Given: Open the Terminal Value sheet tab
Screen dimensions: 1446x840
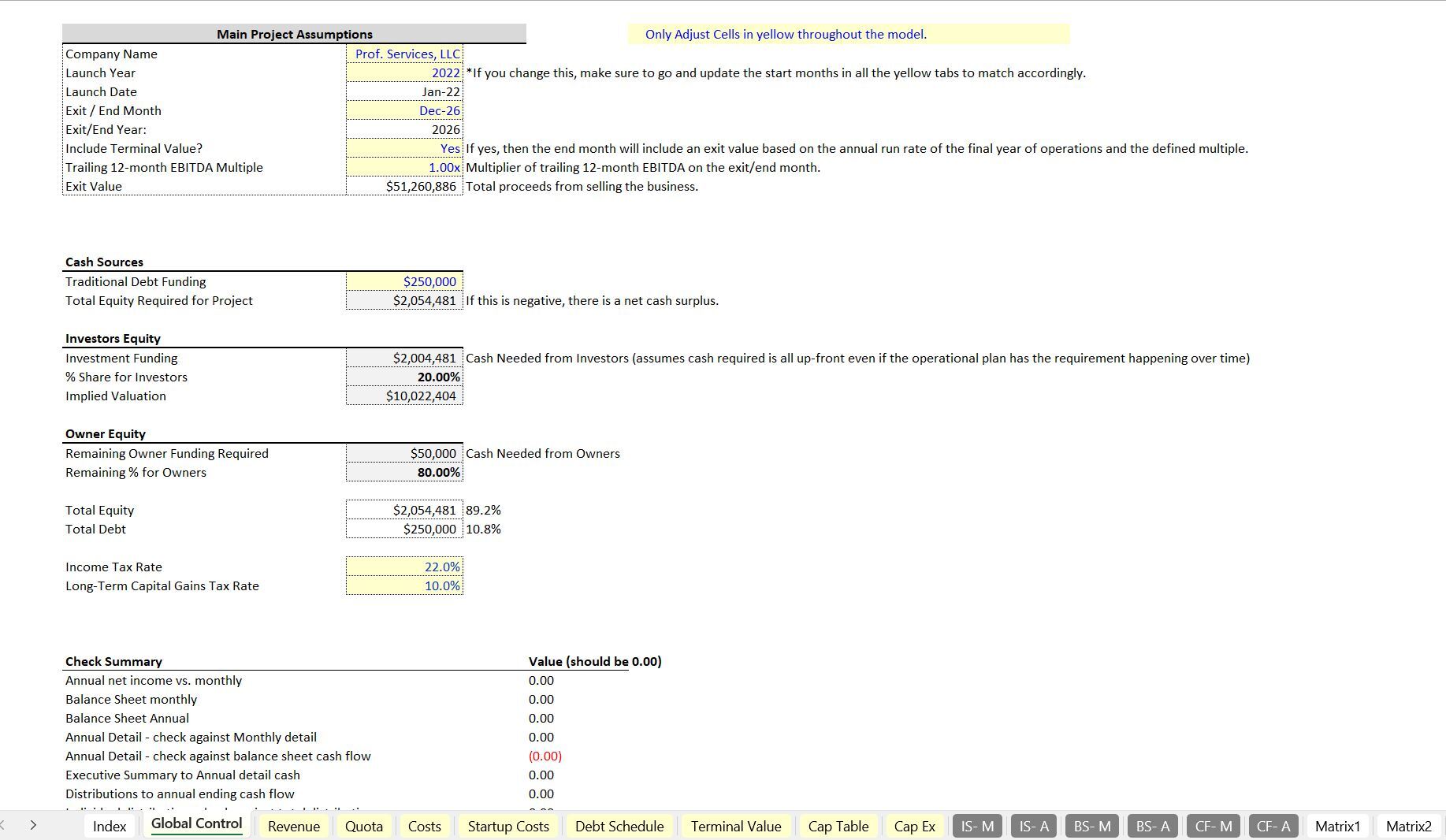Looking at the screenshot, I should pyautogui.click(x=736, y=826).
